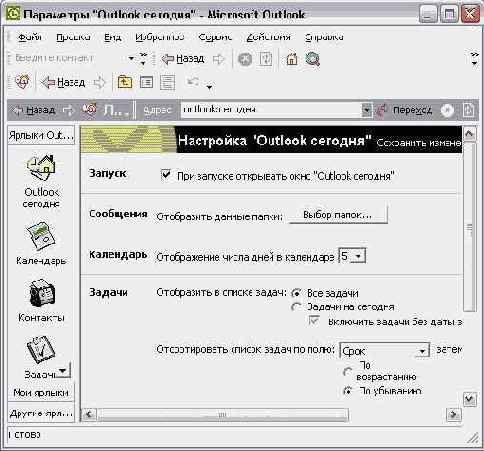Click the vertical scrollbar up arrow
Screen dimensions: 484x451
(x=470, y=134)
